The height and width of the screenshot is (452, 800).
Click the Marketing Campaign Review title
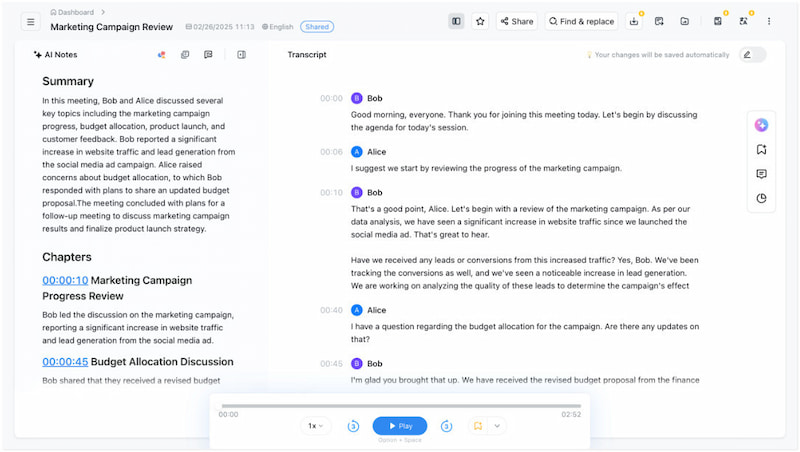(112, 27)
